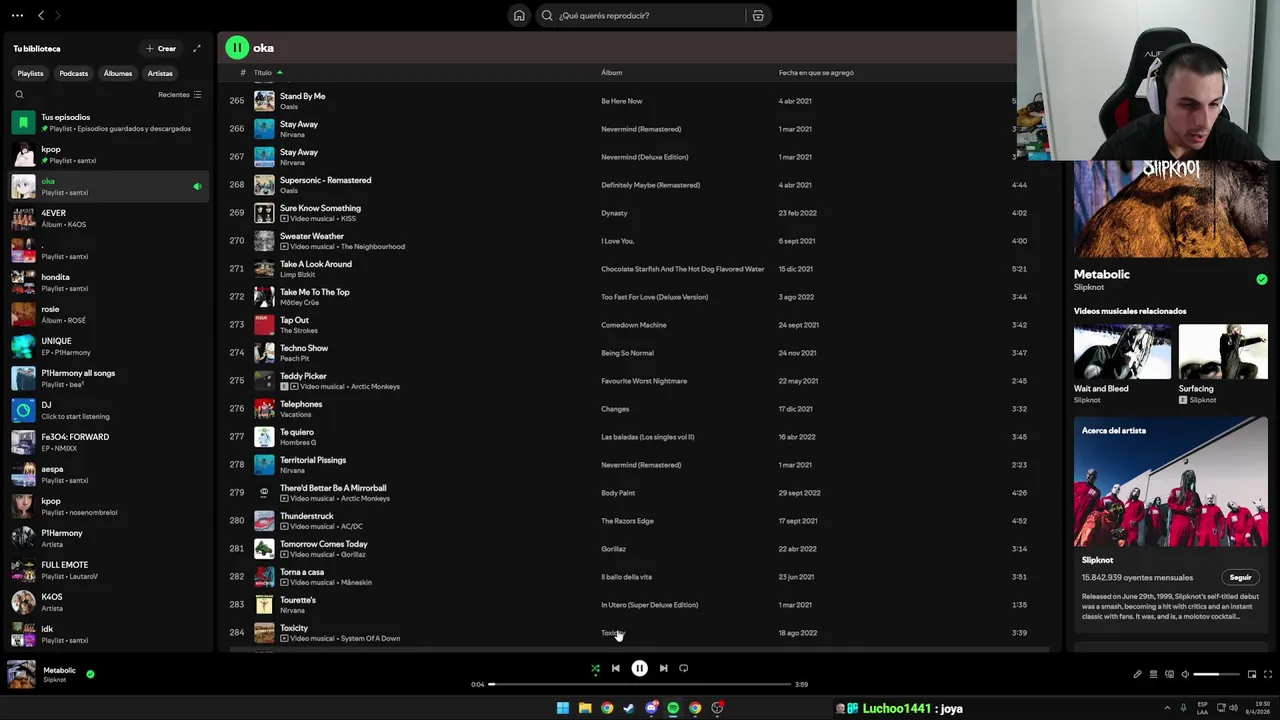Mute the volume with the speaker icon

point(1185,674)
